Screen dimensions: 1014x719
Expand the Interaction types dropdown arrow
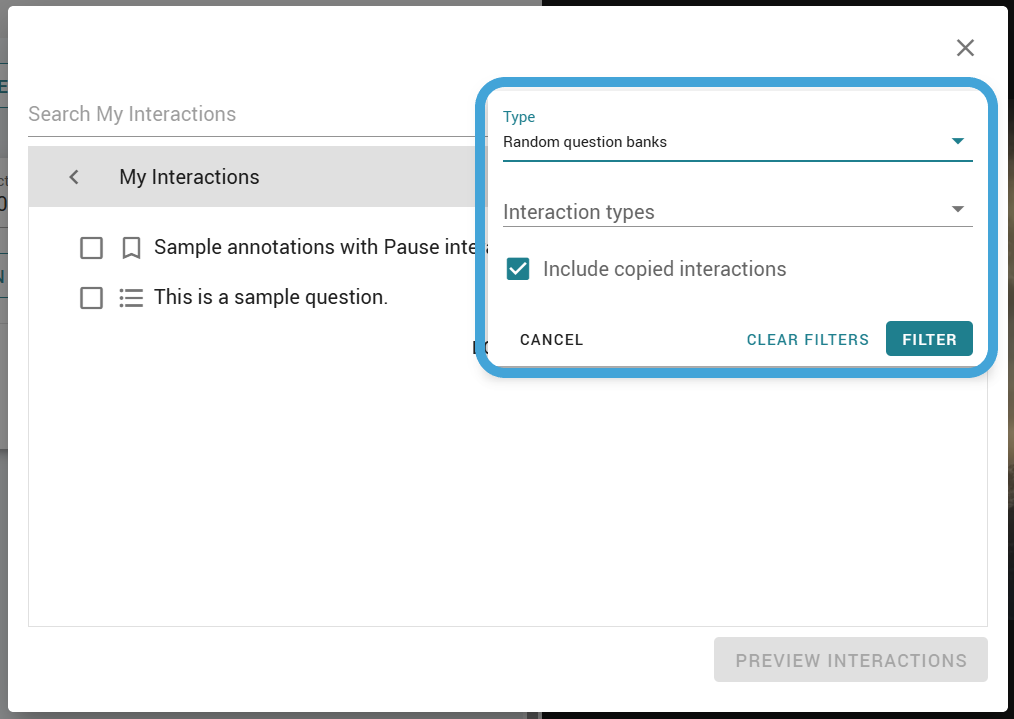(958, 209)
